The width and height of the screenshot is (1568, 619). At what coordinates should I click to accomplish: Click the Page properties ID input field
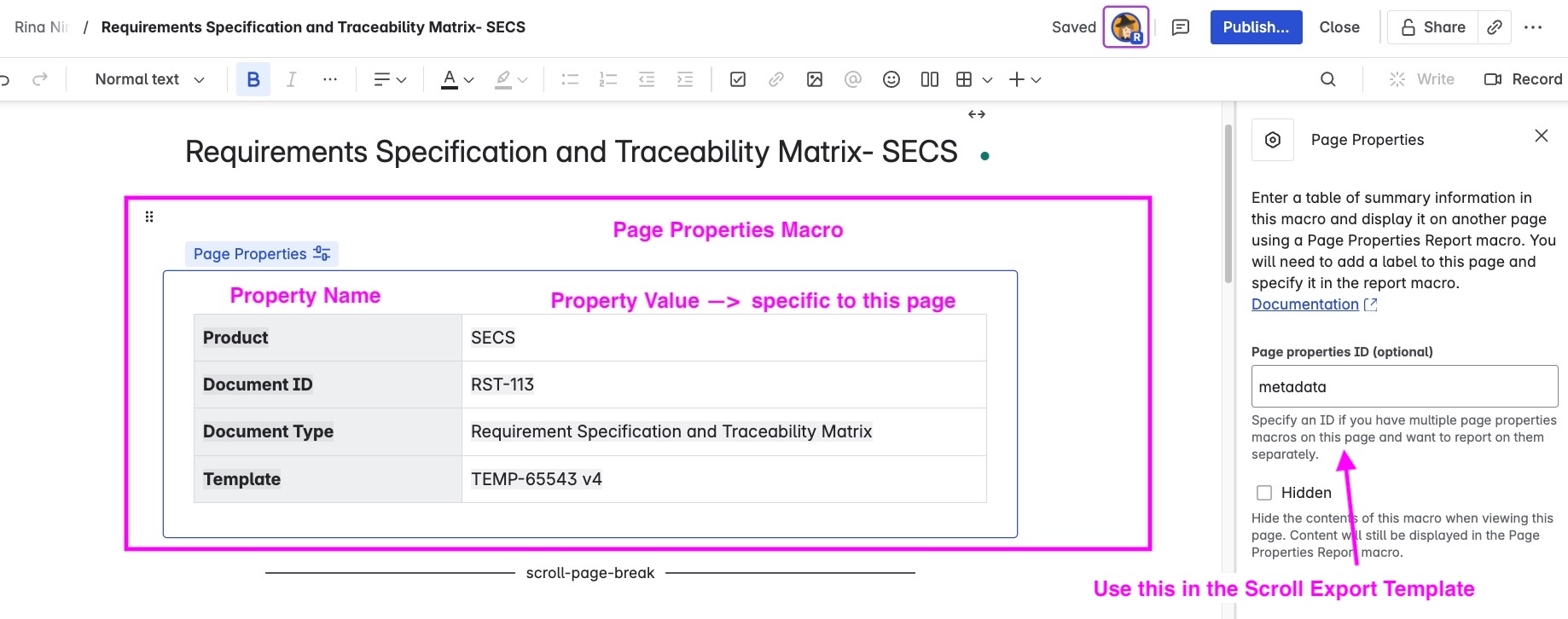[1404, 386]
